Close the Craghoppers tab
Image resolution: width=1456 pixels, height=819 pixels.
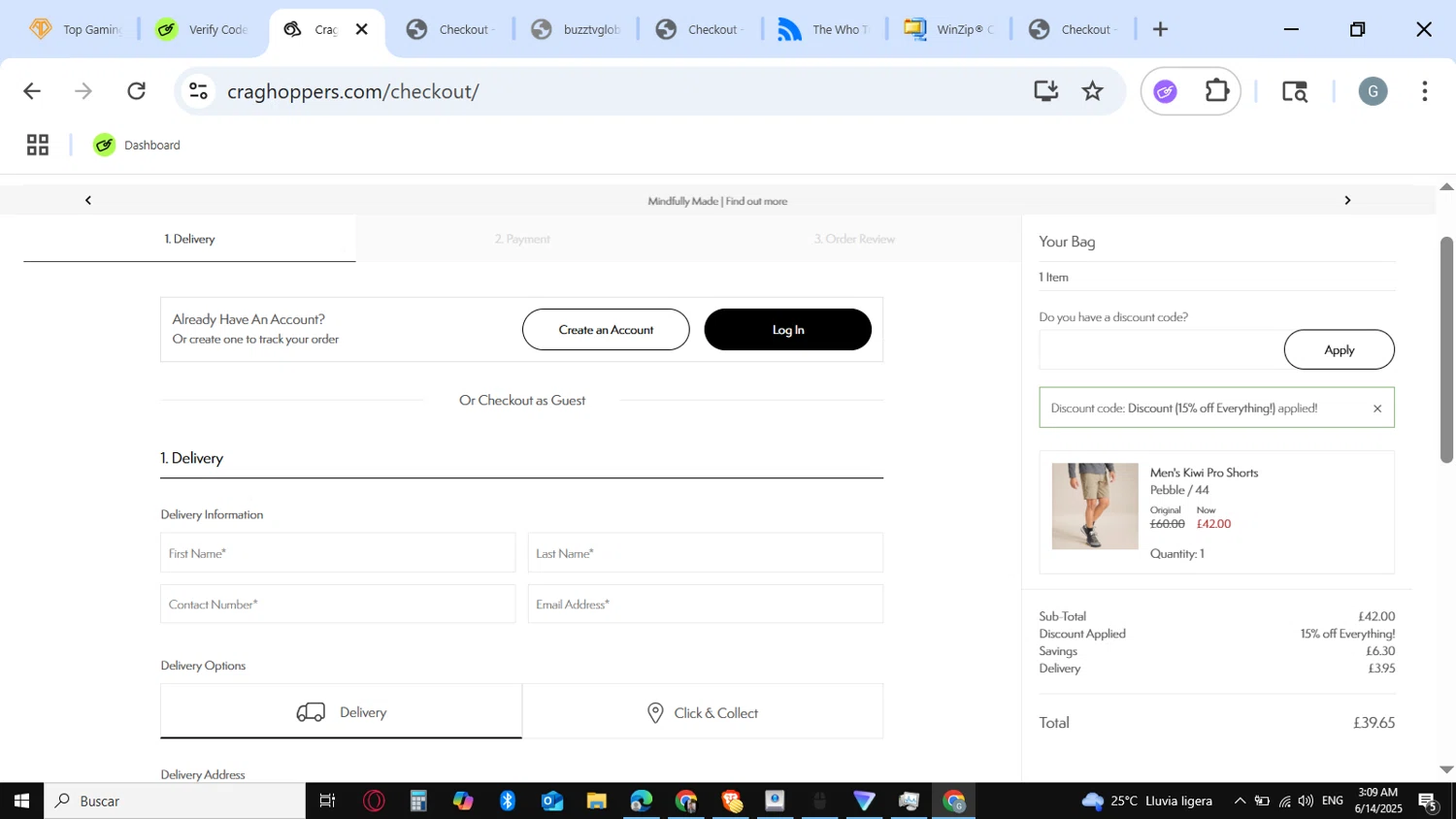[x=362, y=29]
